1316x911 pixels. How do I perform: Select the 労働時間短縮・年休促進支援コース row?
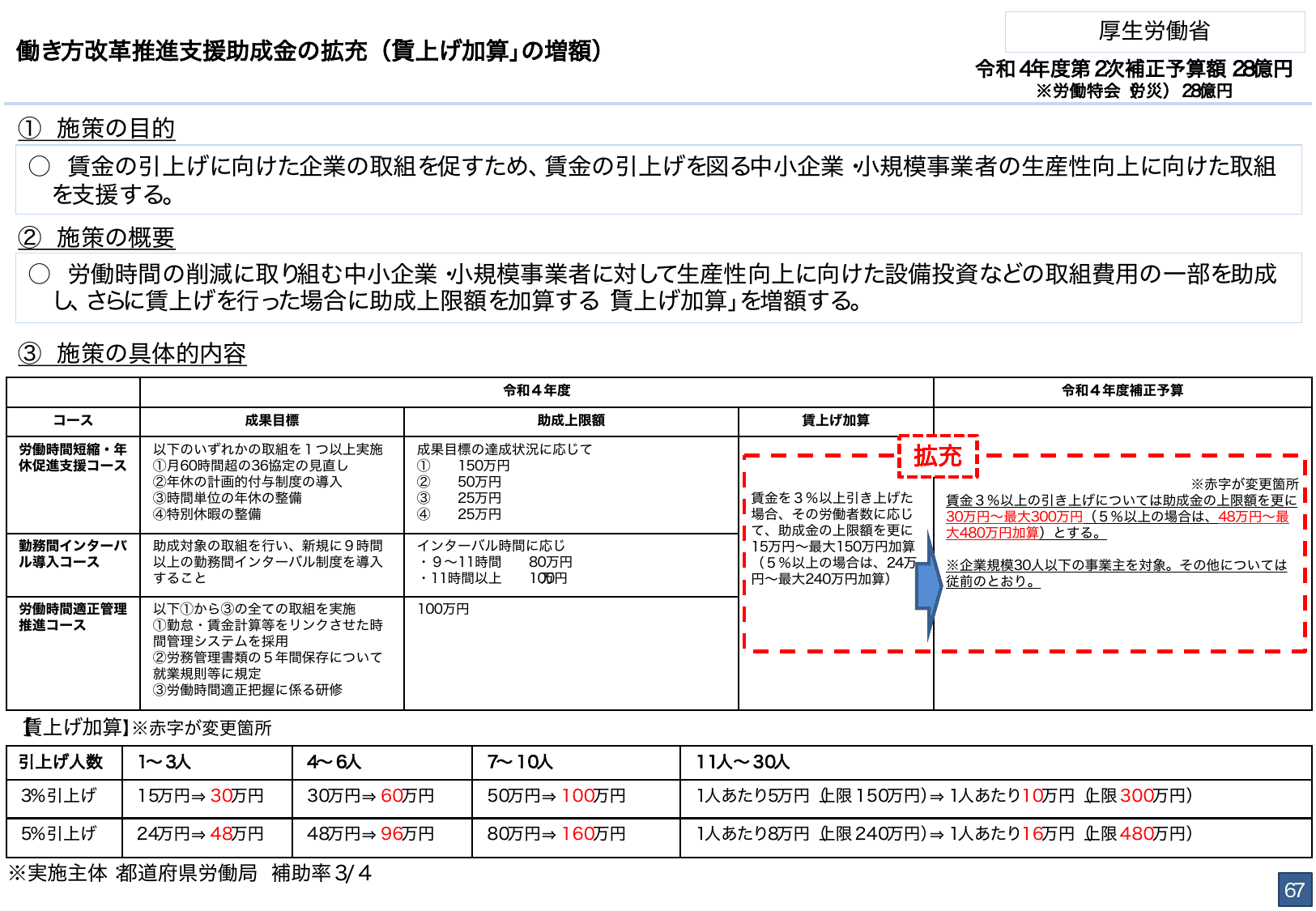click(x=73, y=458)
